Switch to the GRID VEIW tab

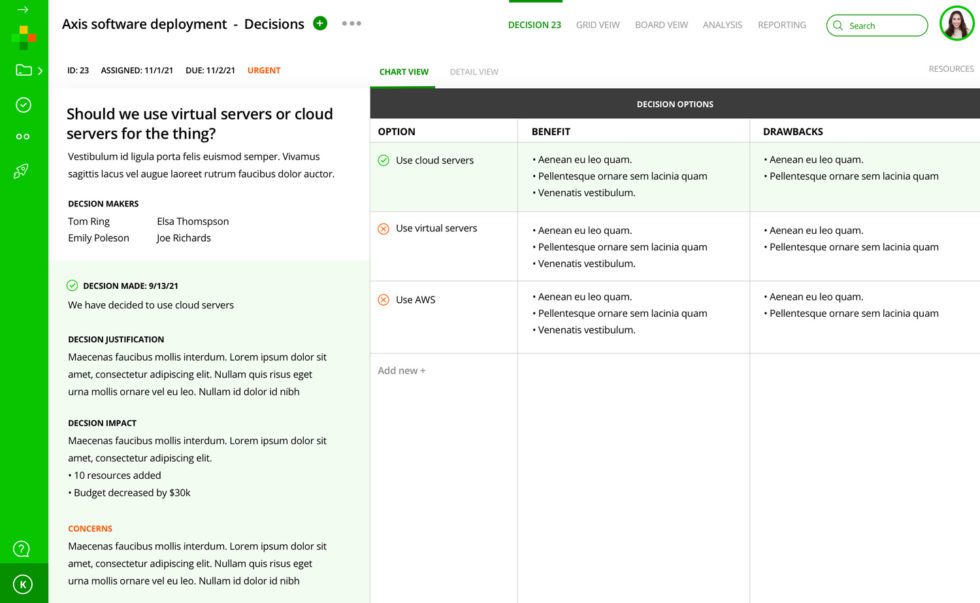click(598, 25)
